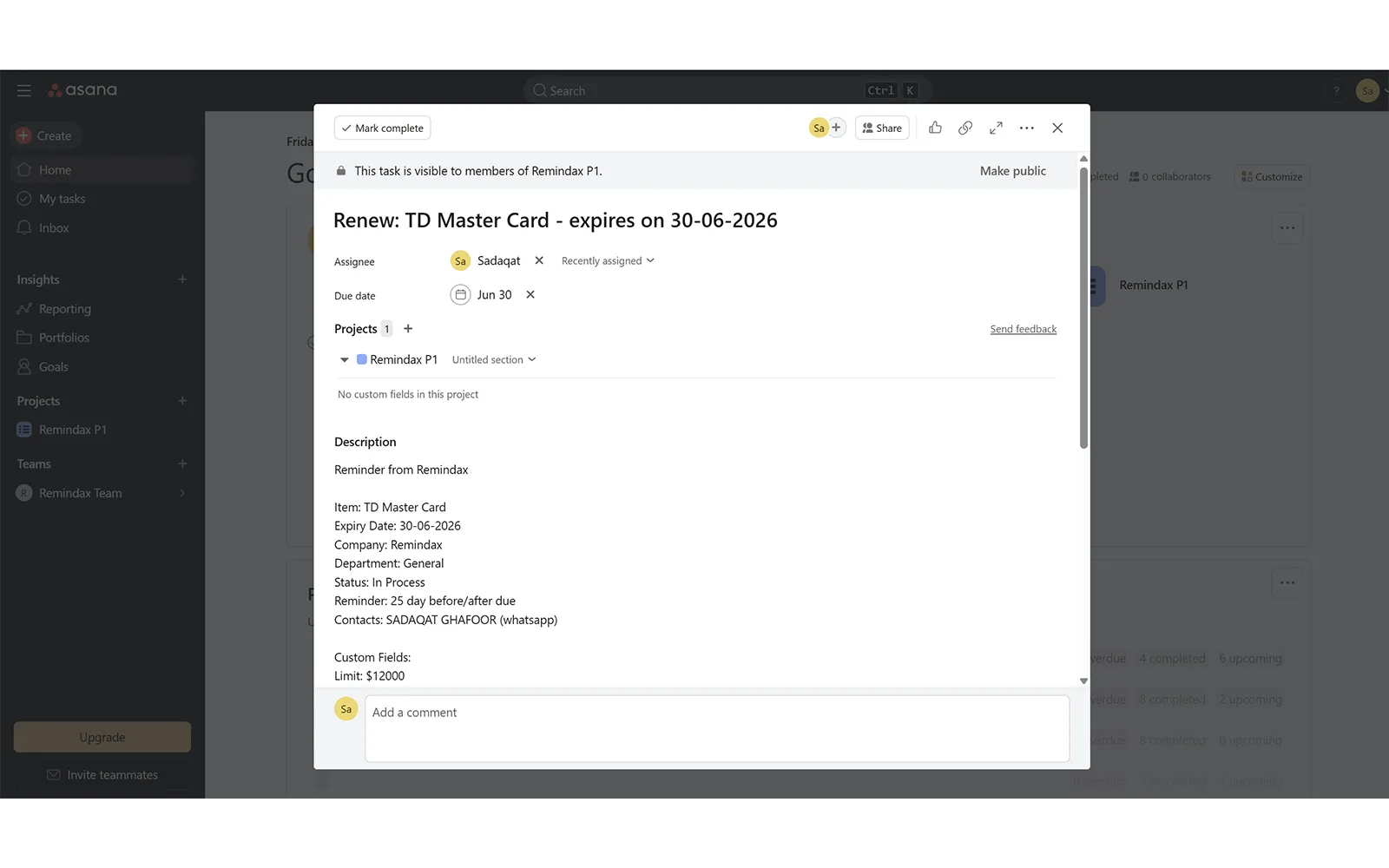Open Portfolios in the sidebar
Viewport: 1389px width, 868px height.
point(102,338)
